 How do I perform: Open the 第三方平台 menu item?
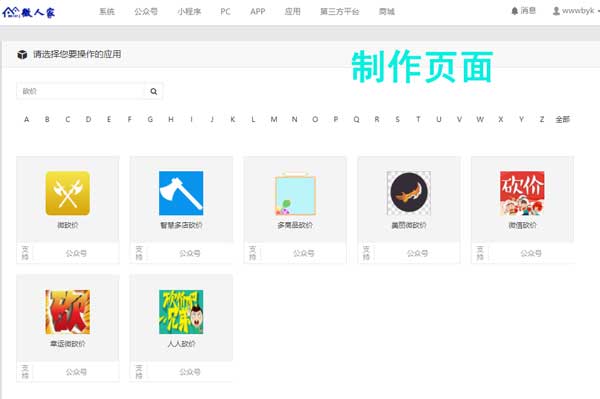click(x=339, y=11)
